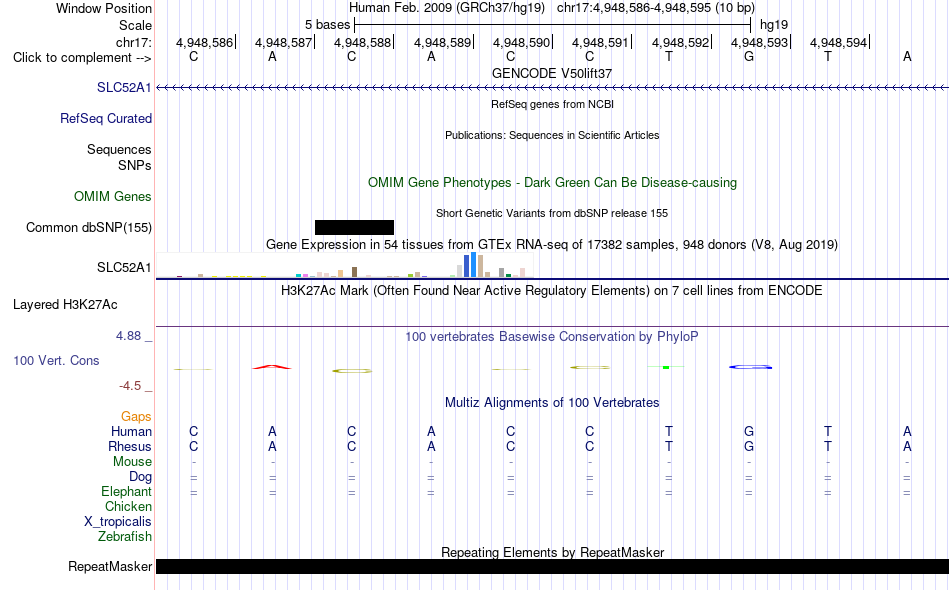Click the Dog species label
Viewport: 950px width, 590px height.
[140, 477]
